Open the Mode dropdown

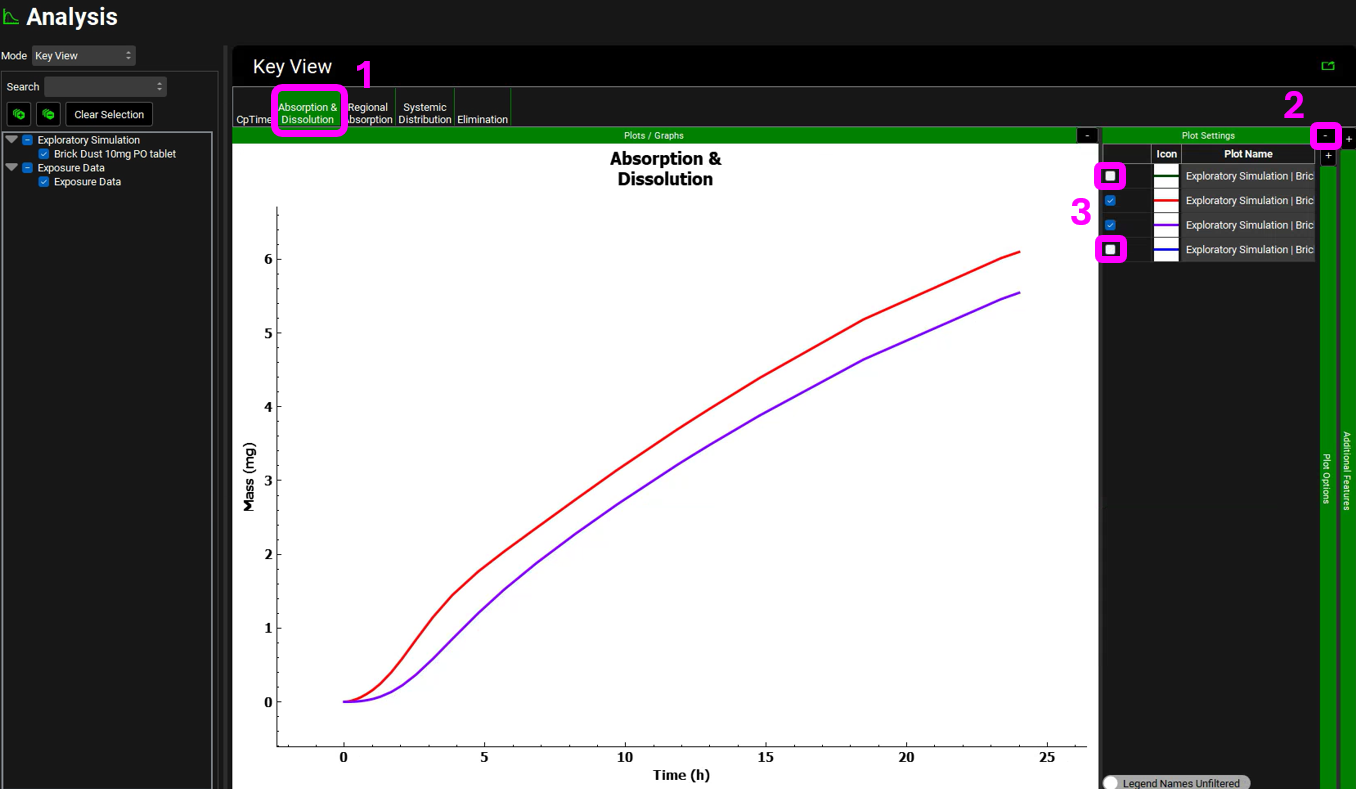[x=83, y=56]
